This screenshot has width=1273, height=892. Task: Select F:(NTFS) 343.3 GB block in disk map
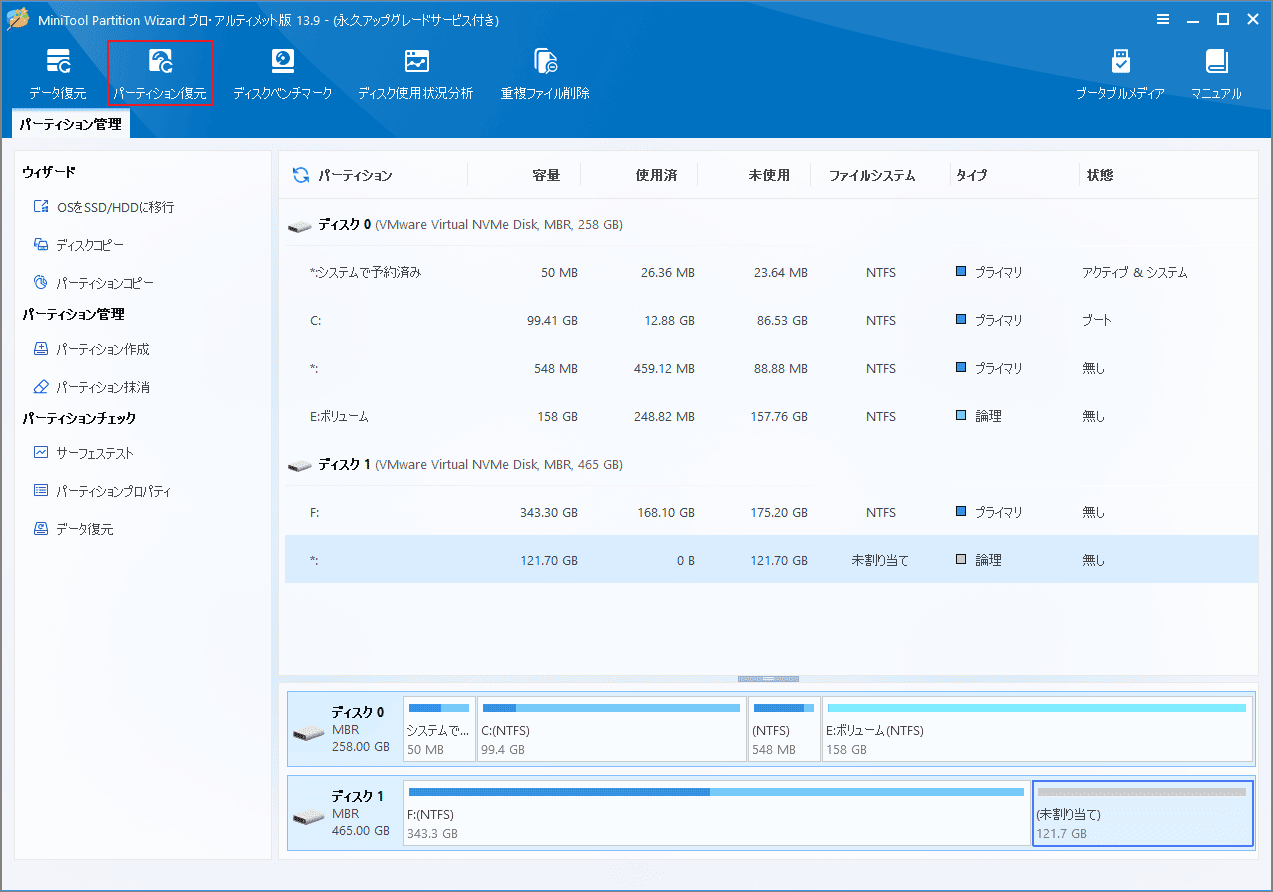coord(717,813)
